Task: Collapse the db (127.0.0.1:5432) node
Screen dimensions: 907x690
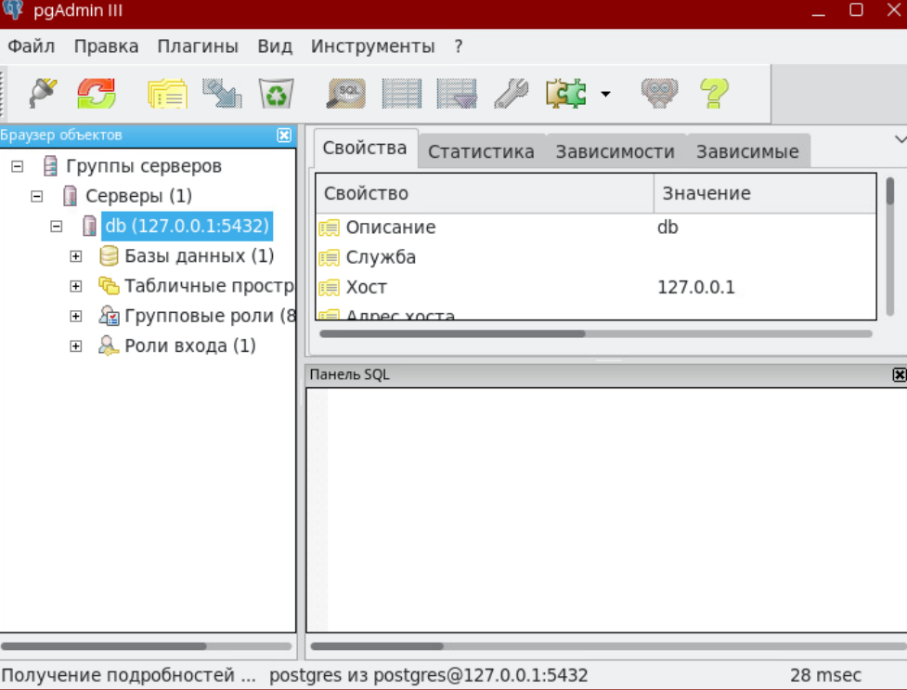Action: [x=56, y=226]
